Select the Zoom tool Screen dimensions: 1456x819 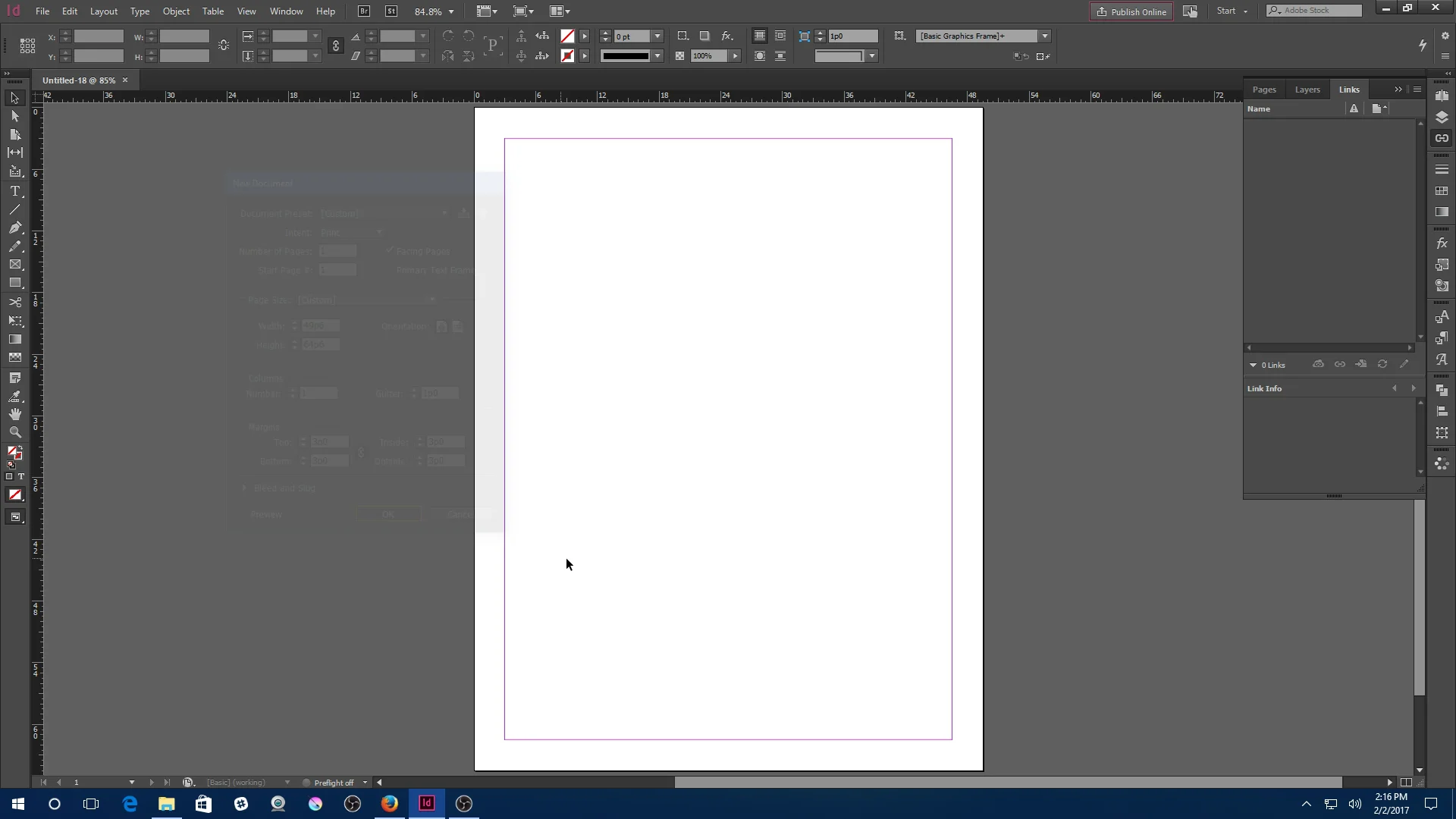pos(15,432)
